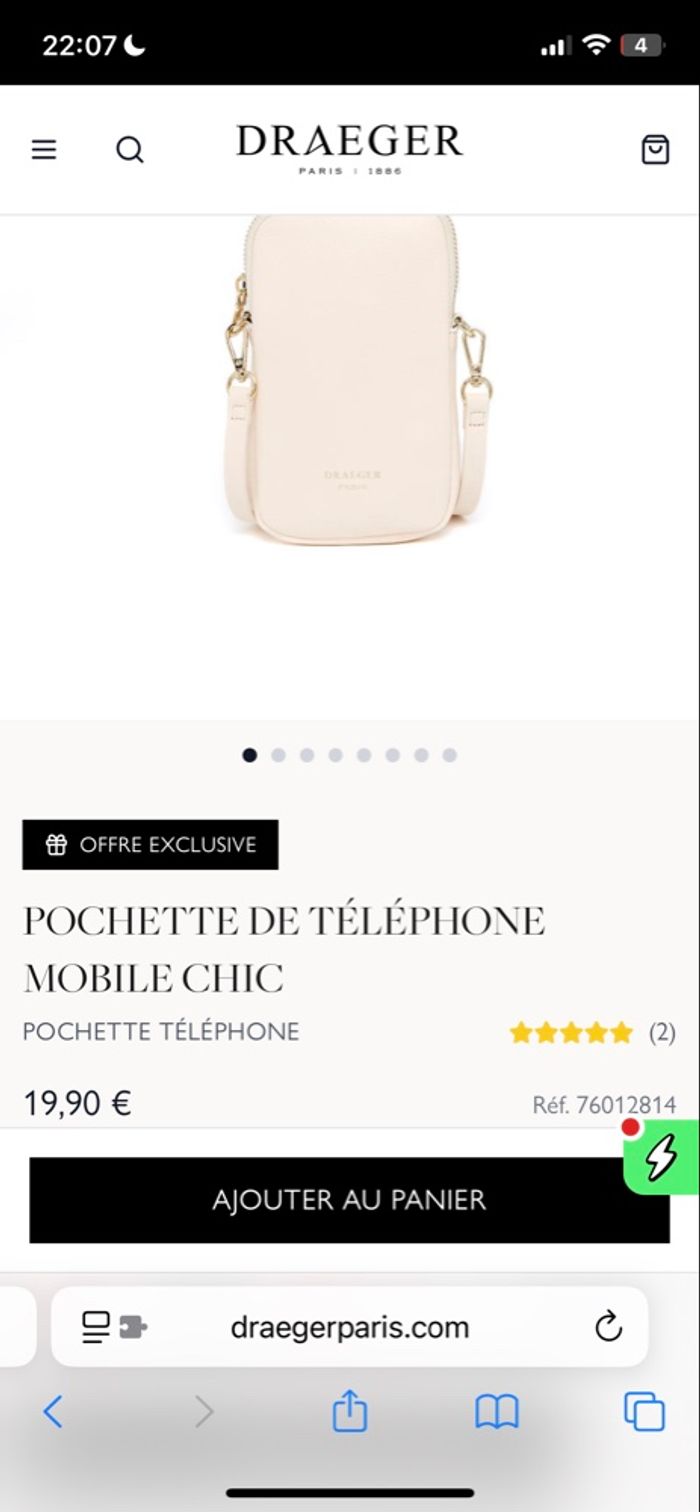Open Safari page settings reader icon
700x1512 pixels.
pyautogui.click(x=113, y=1327)
